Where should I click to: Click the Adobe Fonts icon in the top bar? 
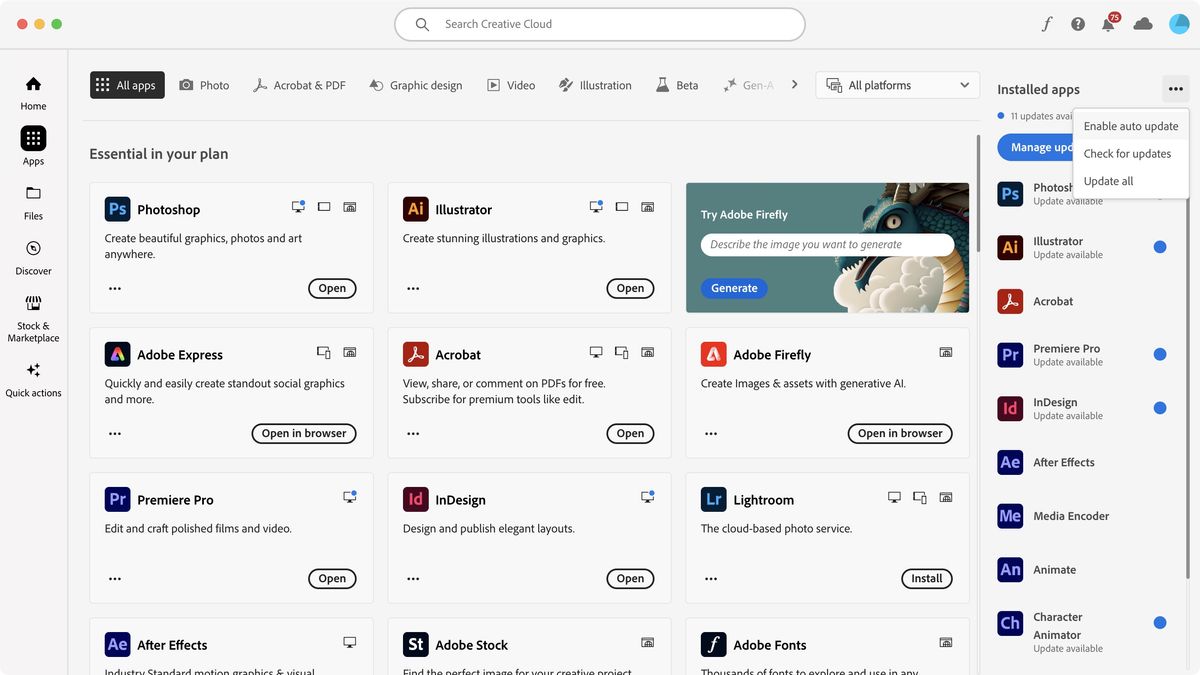1046,22
